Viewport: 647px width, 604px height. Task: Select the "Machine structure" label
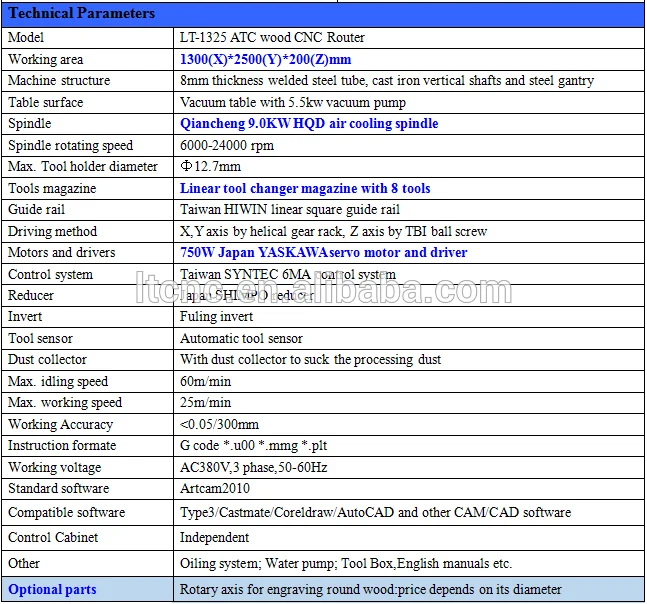point(59,80)
